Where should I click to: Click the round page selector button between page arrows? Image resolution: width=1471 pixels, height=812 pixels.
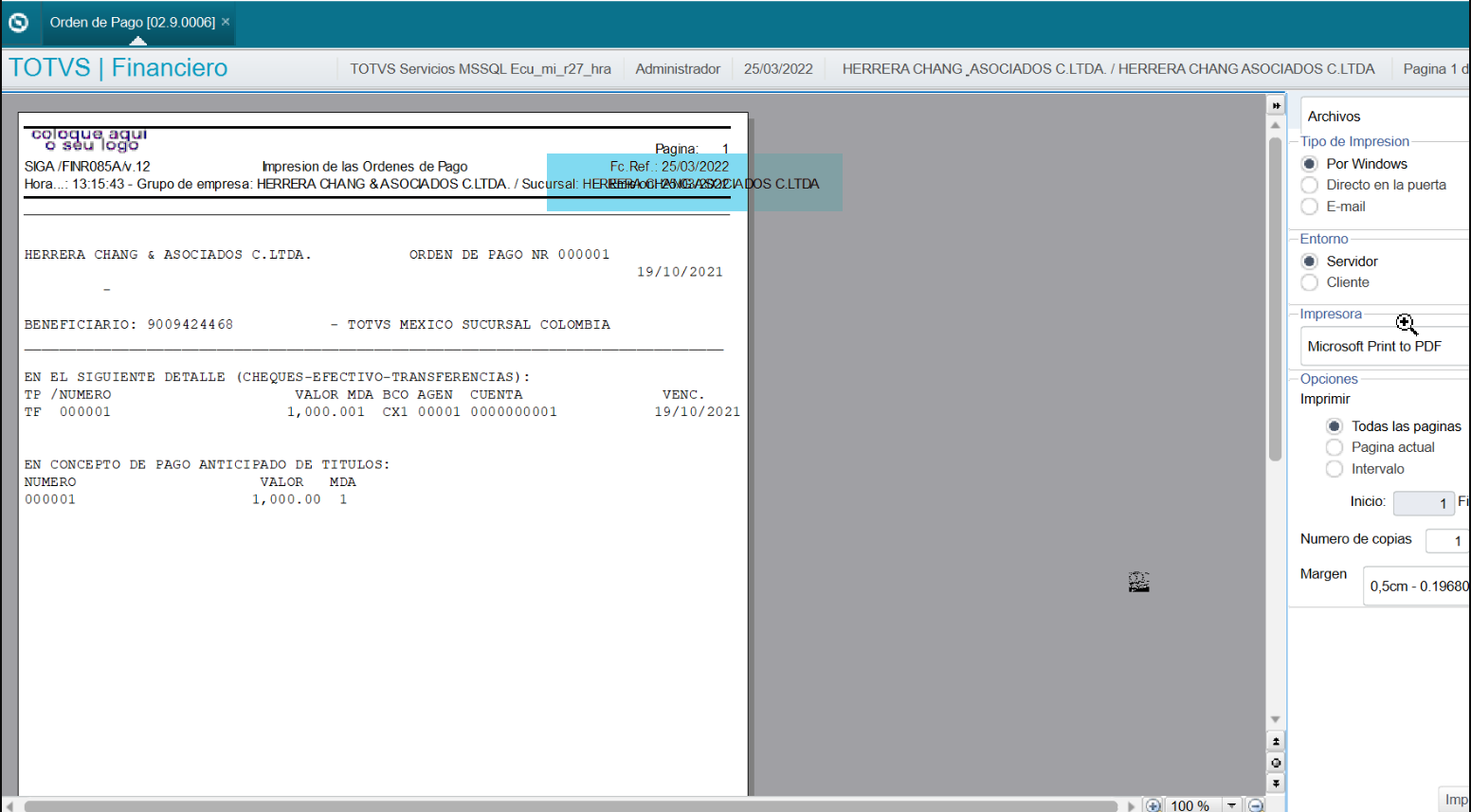[x=1276, y=763]
